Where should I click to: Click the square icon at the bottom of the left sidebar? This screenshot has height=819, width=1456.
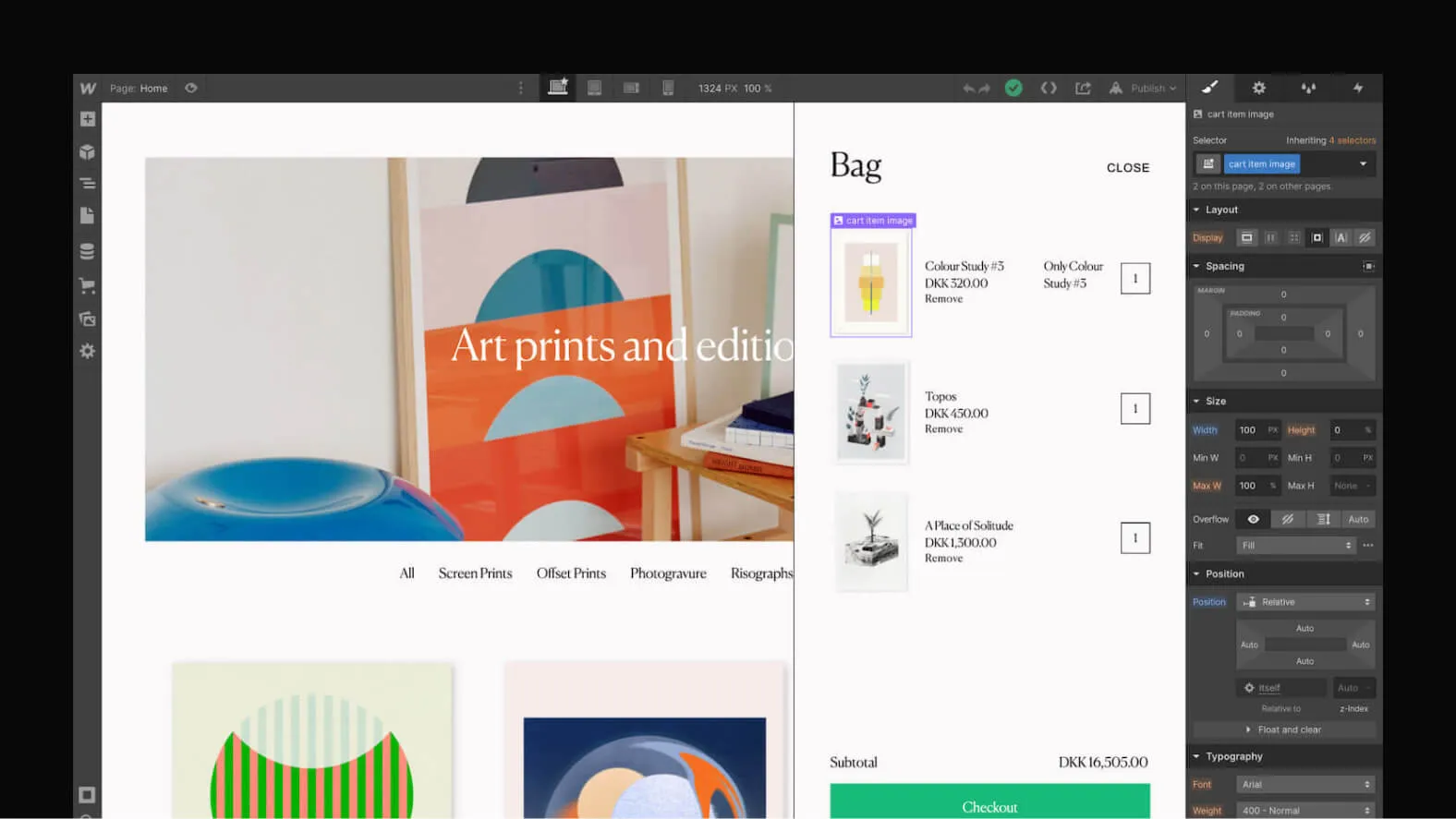pos(87,795)
